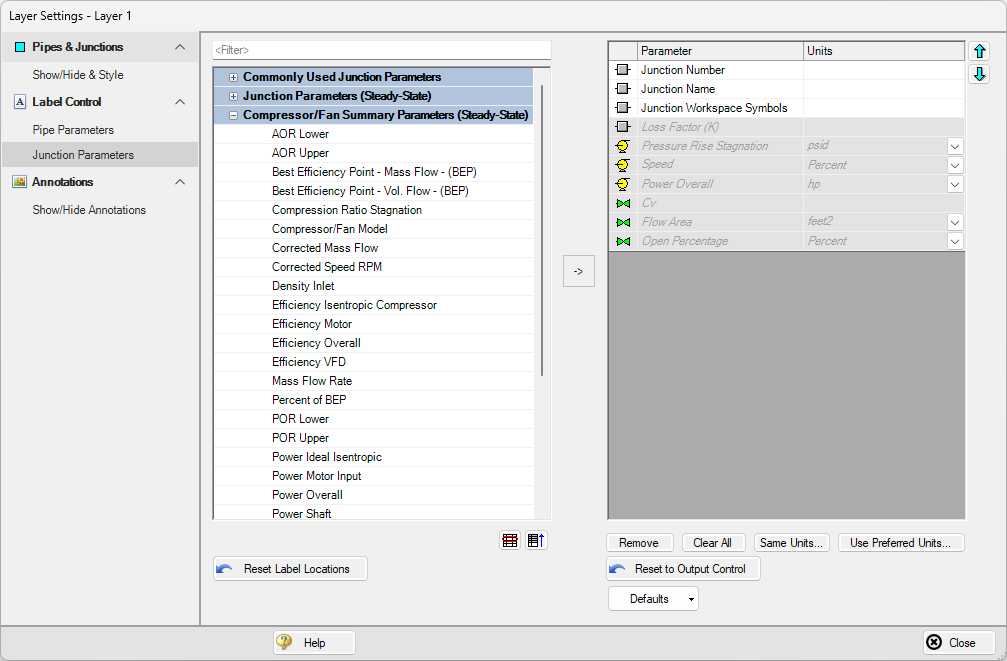This screenshot has height=661, width=1007.
Task: Open Show/Hide Annotations page
Action: (x=89, y=210)
